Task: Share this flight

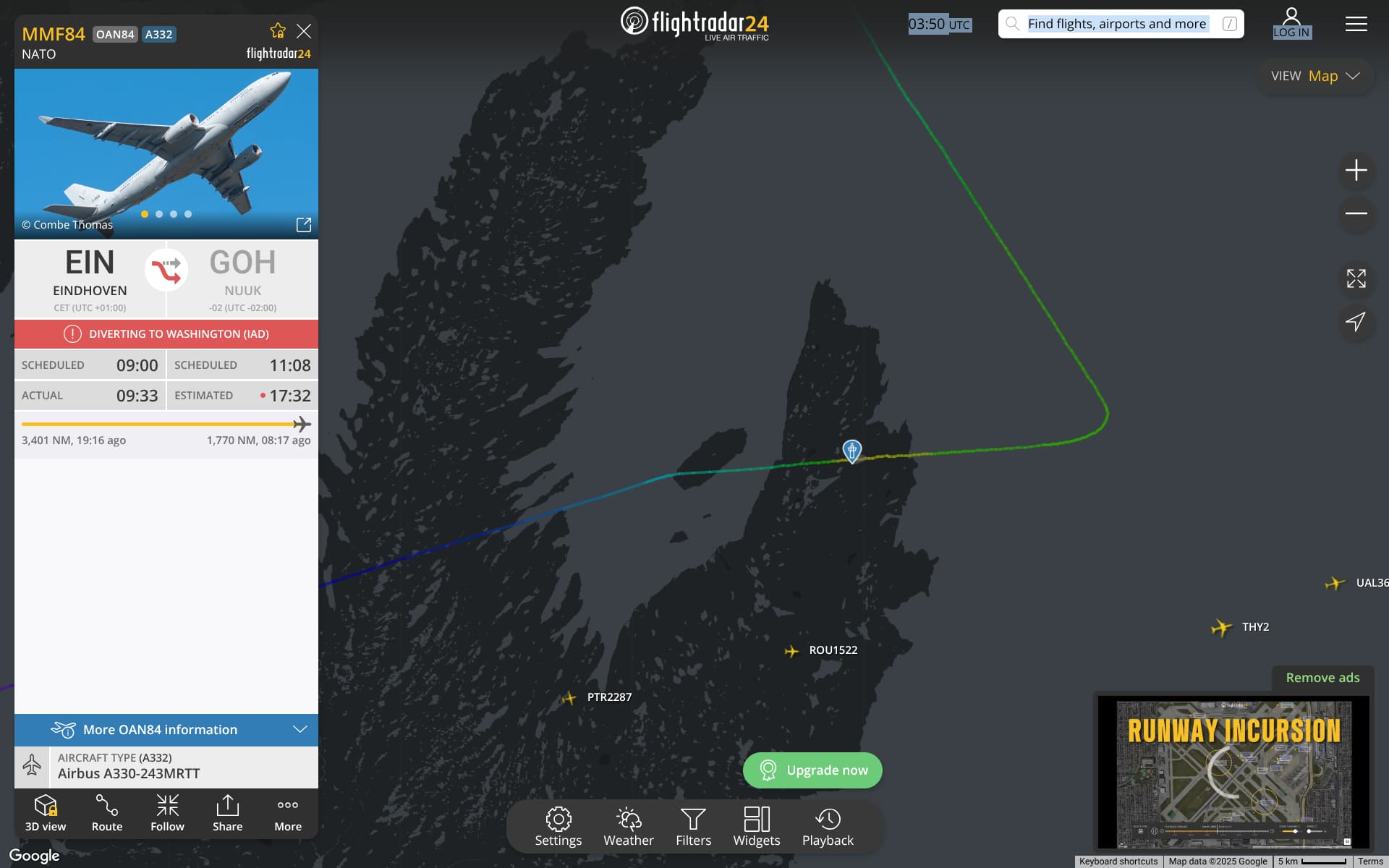Action: click(227, 813)
